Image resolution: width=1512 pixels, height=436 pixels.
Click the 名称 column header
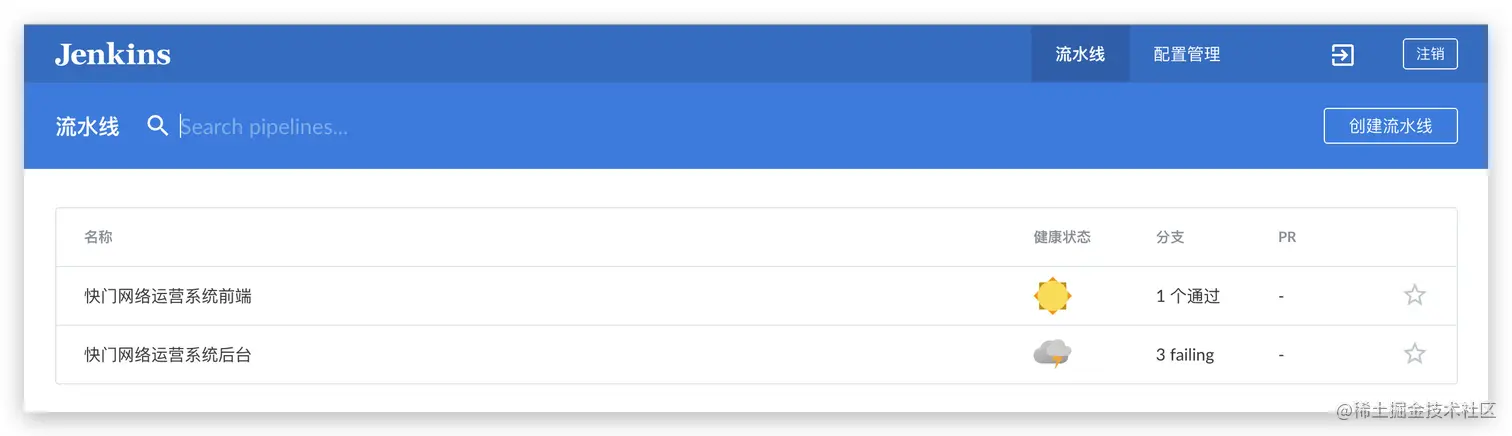(x=98, y=237)
